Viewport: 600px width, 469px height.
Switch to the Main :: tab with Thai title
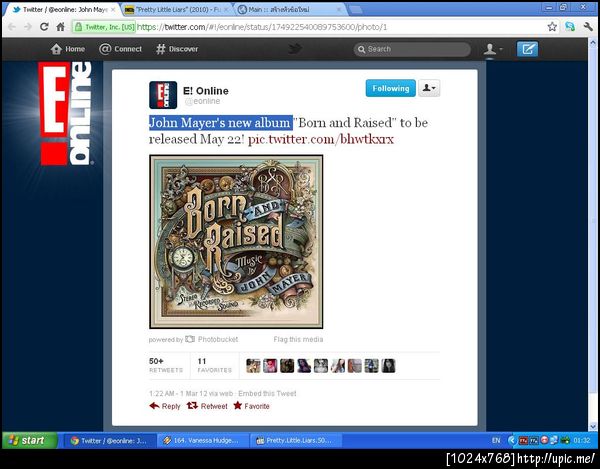click(x=288, y=10)
